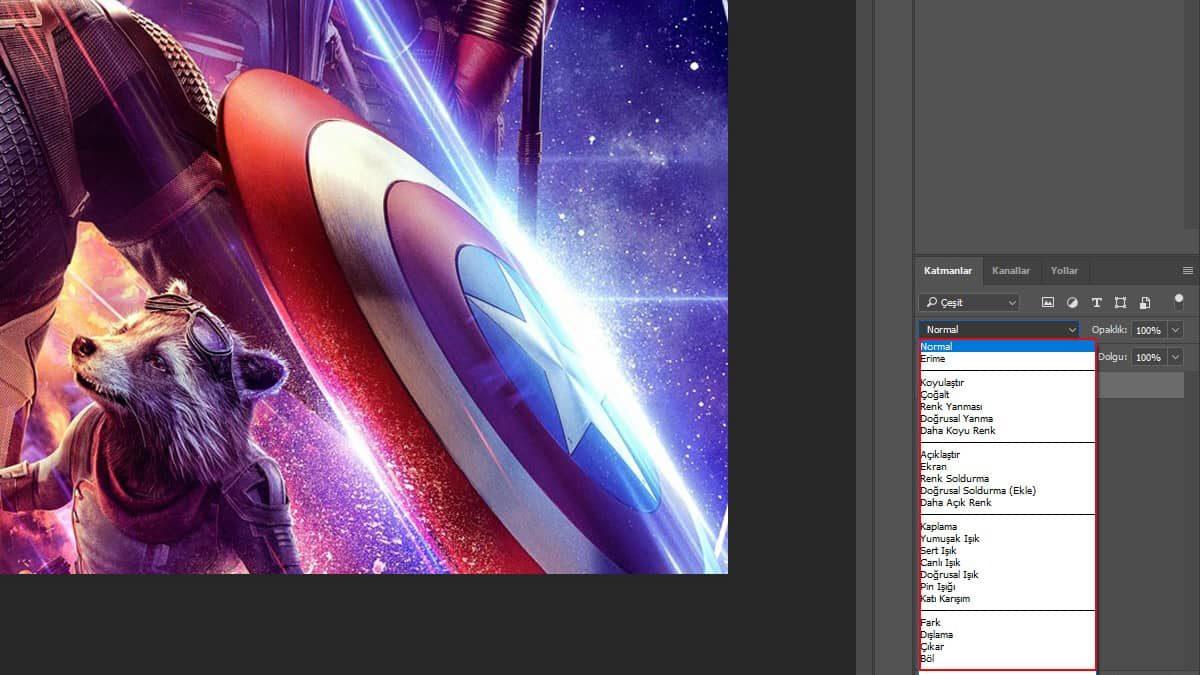Click the smart objects filter icon
Image resolution: width=1200 pixels, height=675 pixels.
1145,302
